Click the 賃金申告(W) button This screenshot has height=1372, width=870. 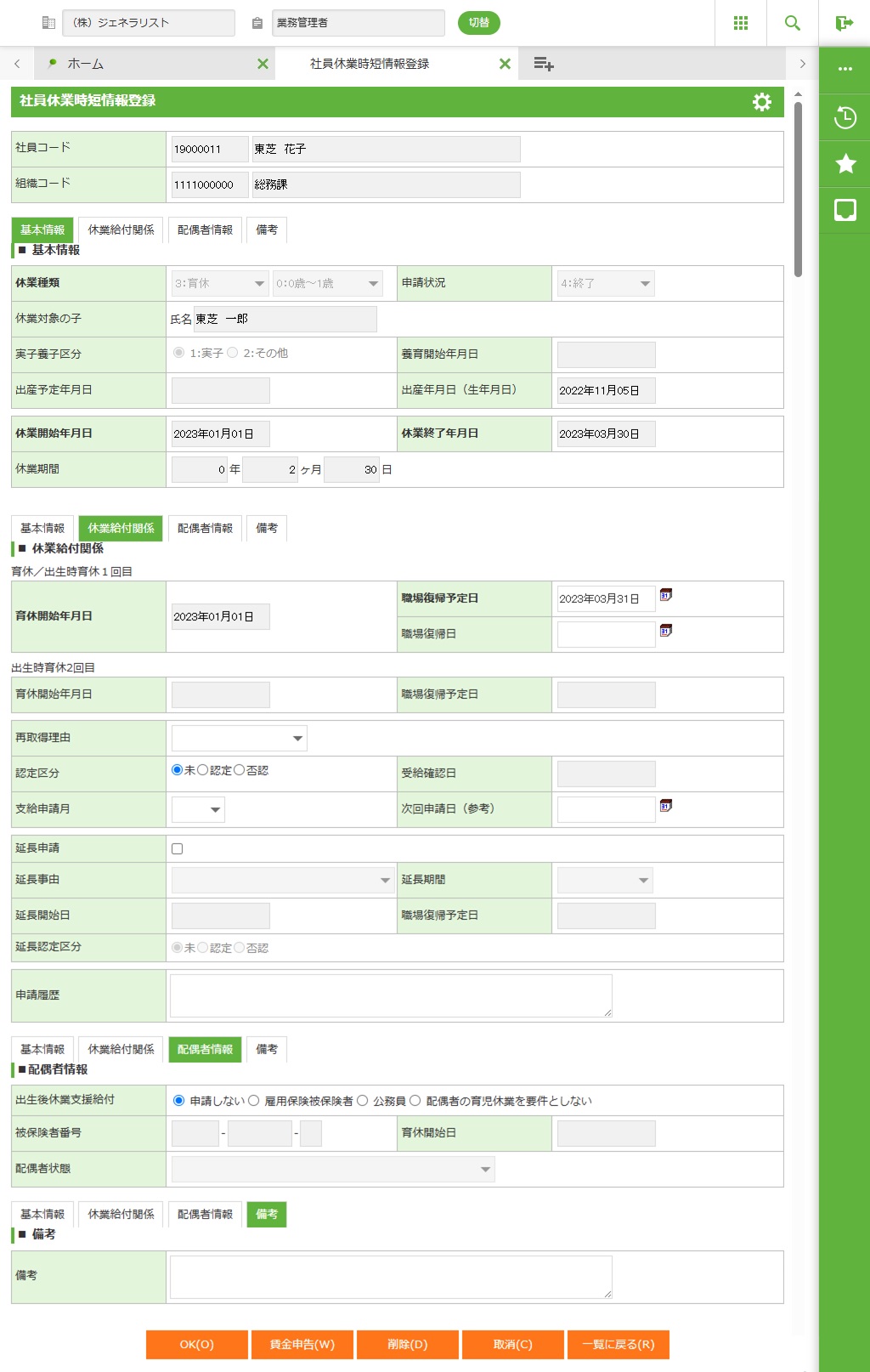coord(302,1345)
